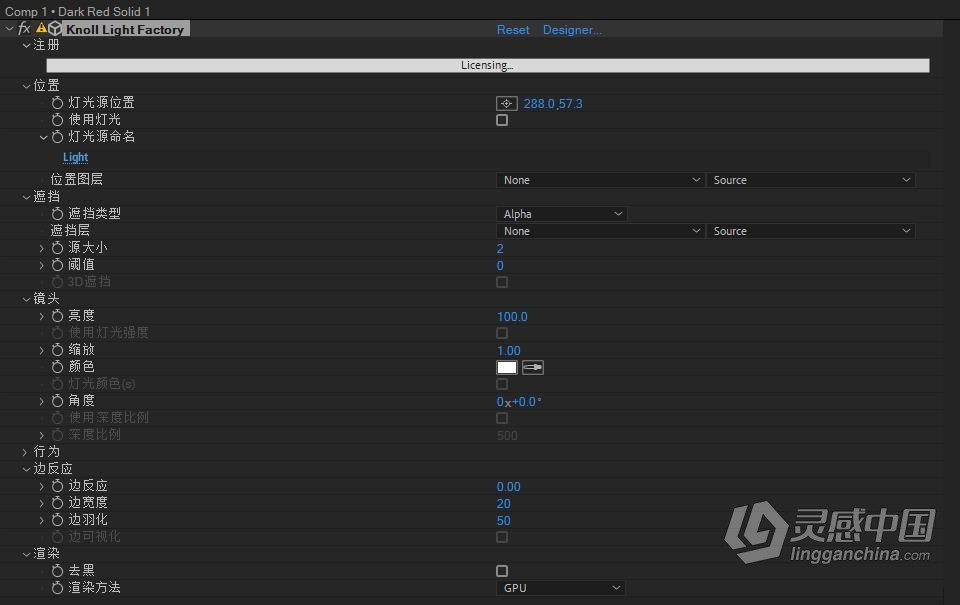
Task: Open the 渲染方法 dropdown showing GPU
Action: coord(560,588)
